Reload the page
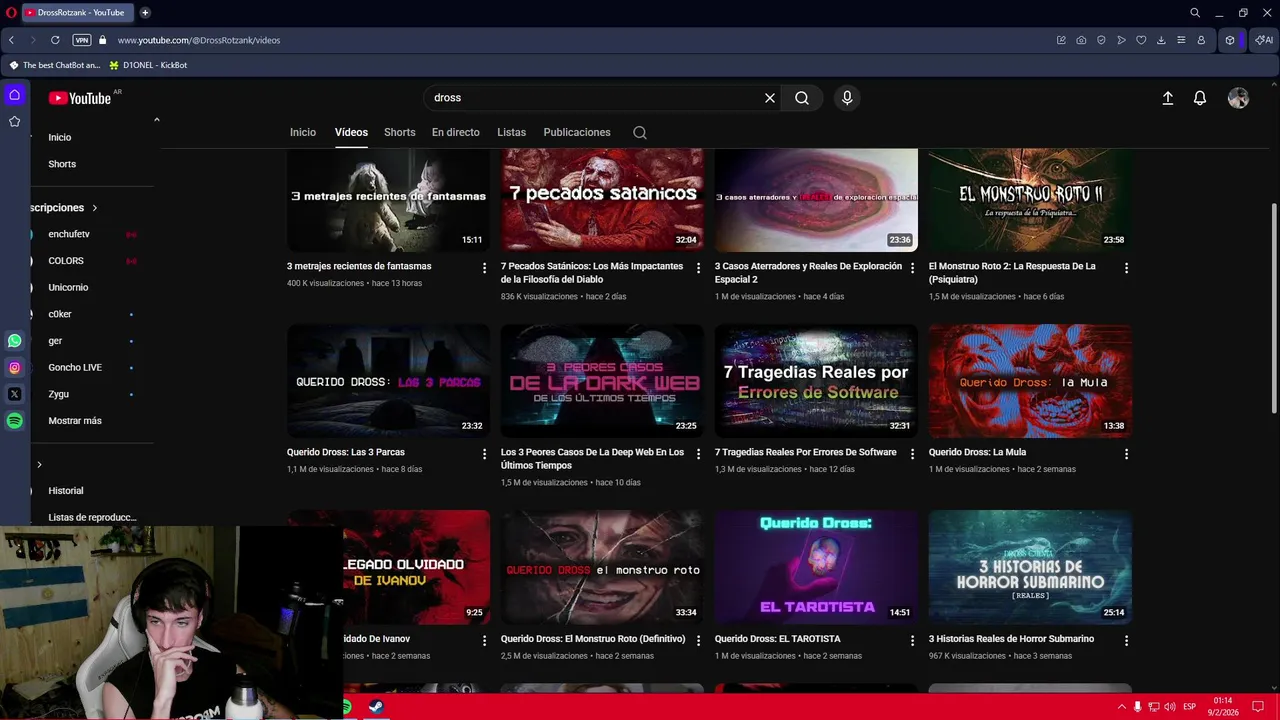This screenshot has height=720, width=1280. pos(55,40)
